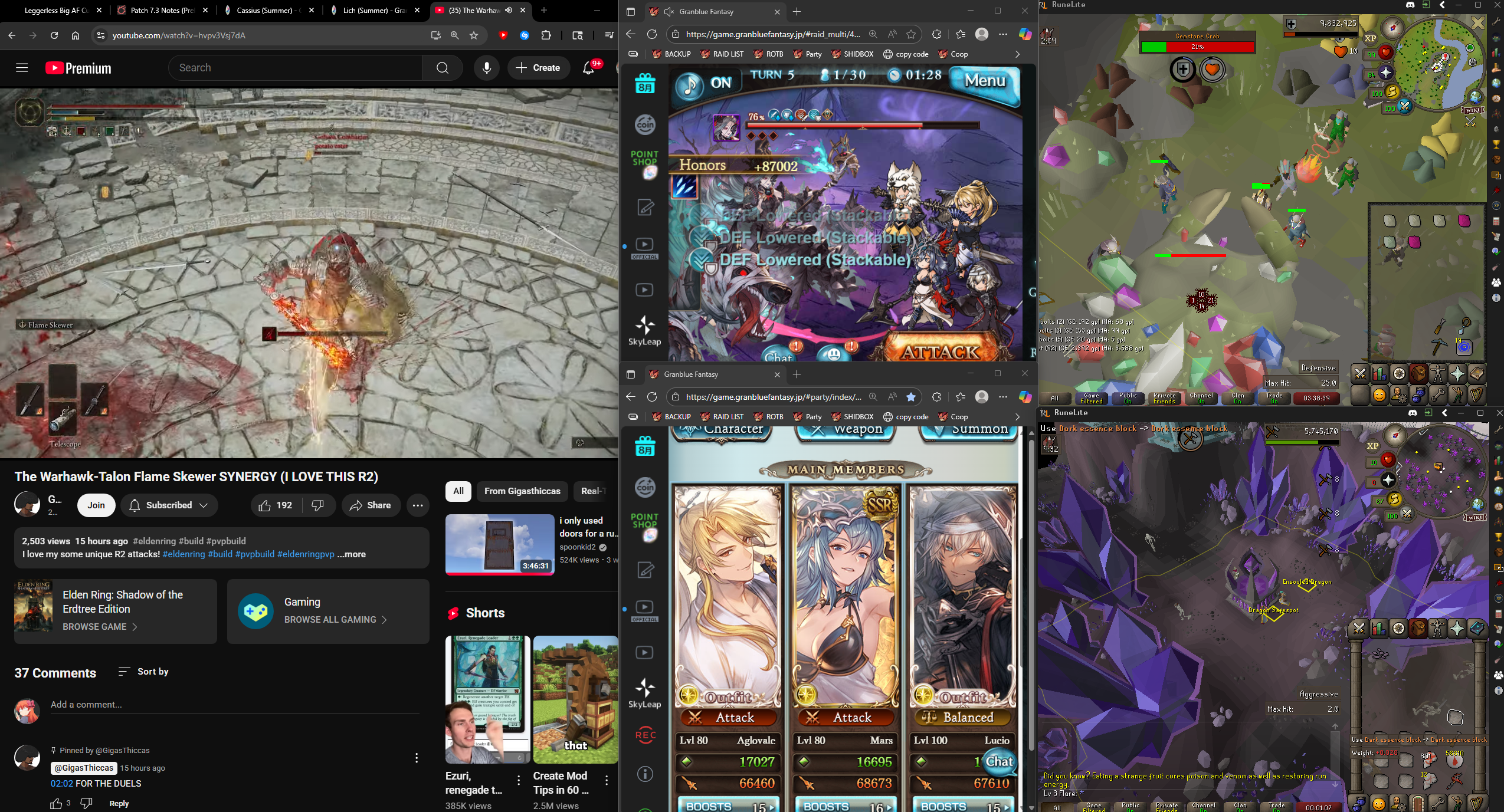Open Music harp tab in top RuneLite window
Viewport: 1504px width, 812px height.
[x=1476, y=394]
